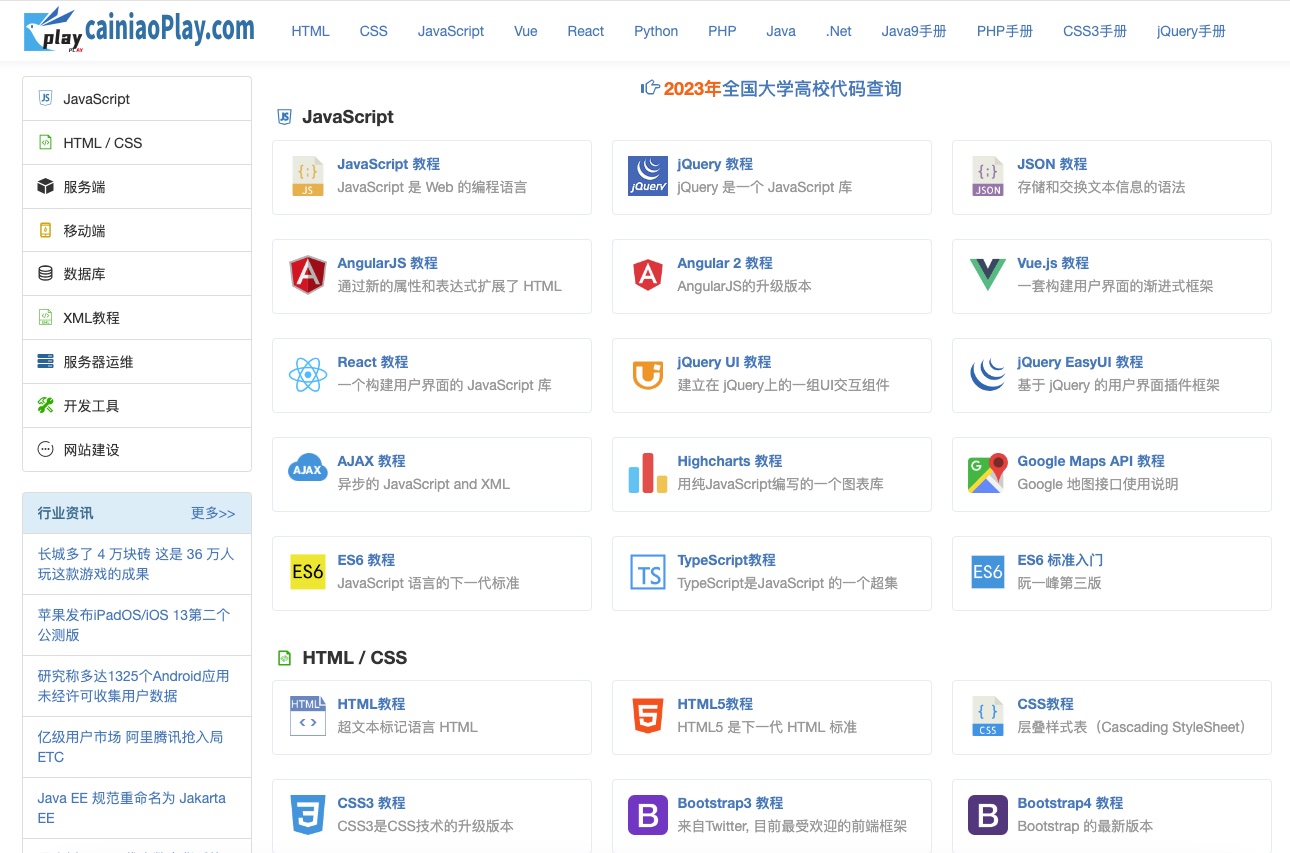Open the HTML5教程 title link
This screenshot has height=853, width=1290.
click(715, 704)
